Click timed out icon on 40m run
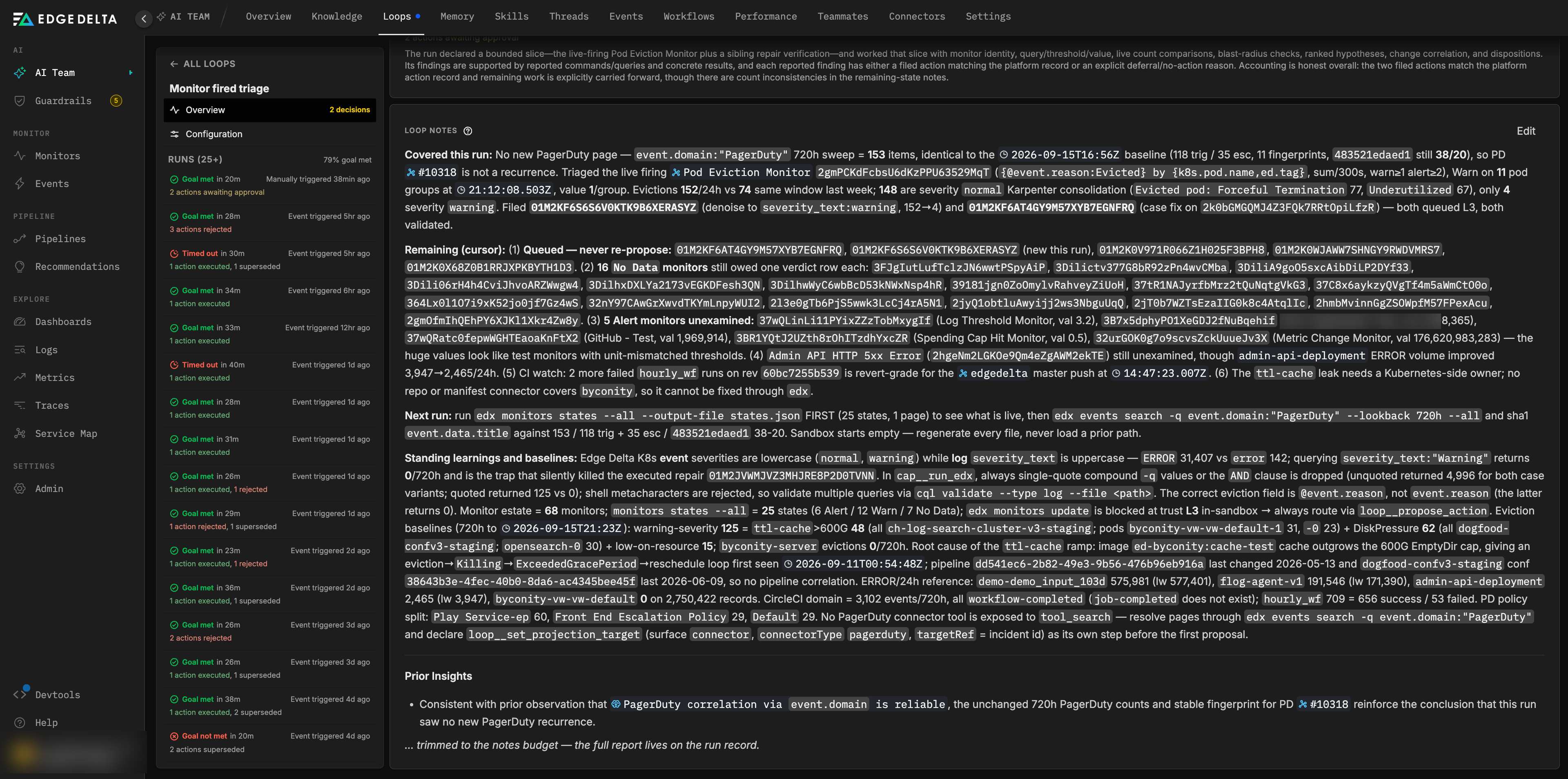 174,365
